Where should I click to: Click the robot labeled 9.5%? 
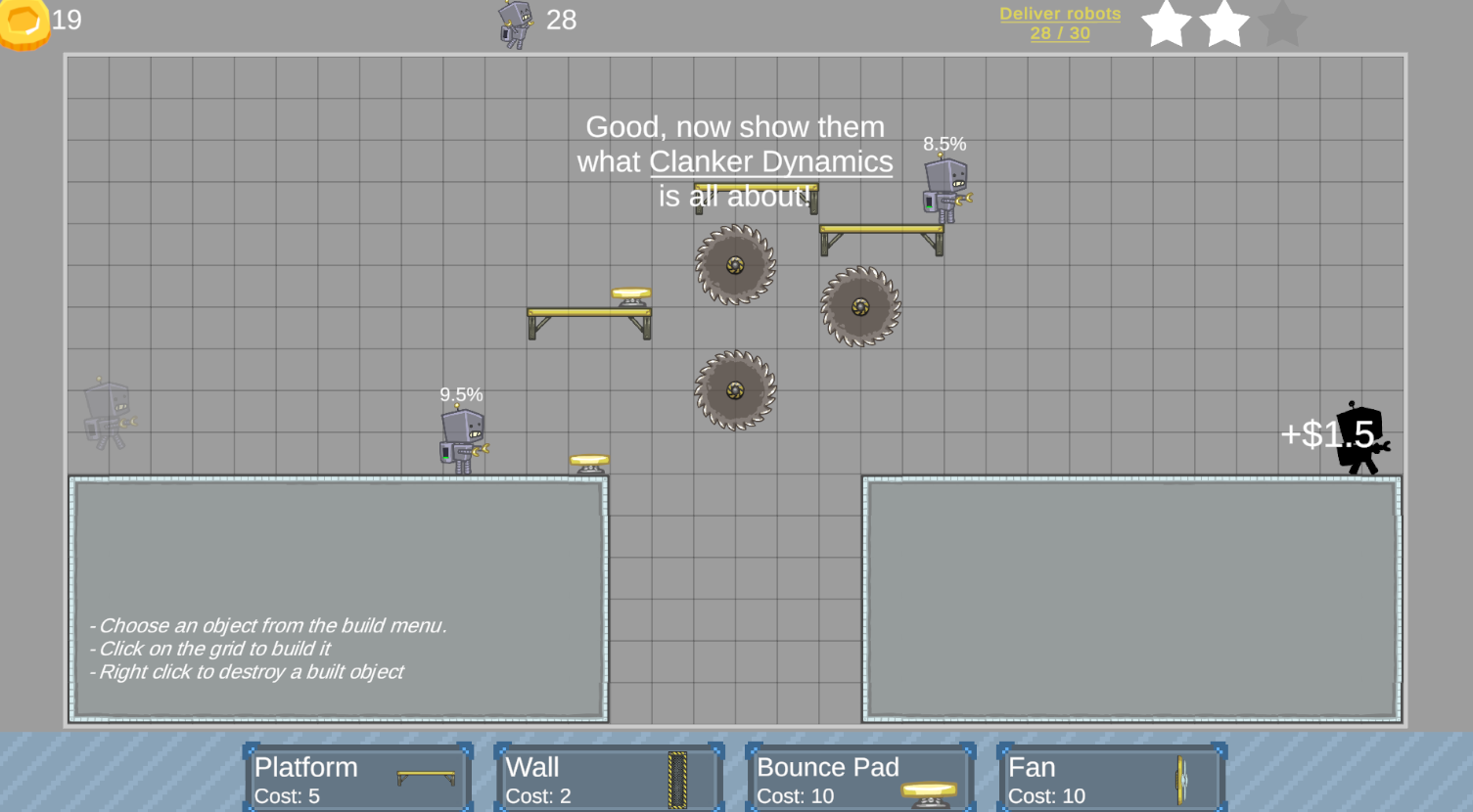point(463,440)
